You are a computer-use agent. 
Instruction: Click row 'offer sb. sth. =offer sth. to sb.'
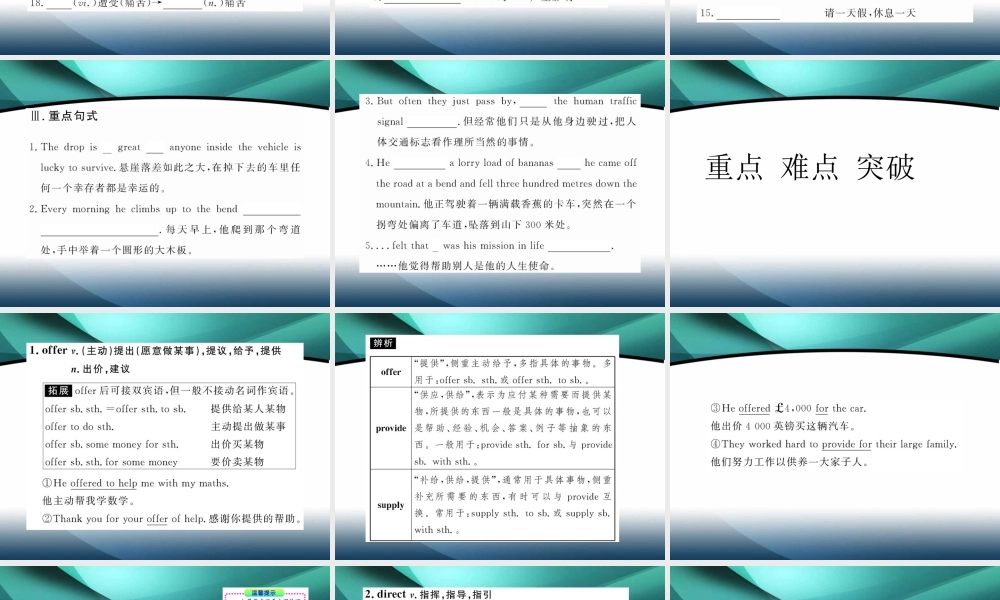tap(115, 409)
